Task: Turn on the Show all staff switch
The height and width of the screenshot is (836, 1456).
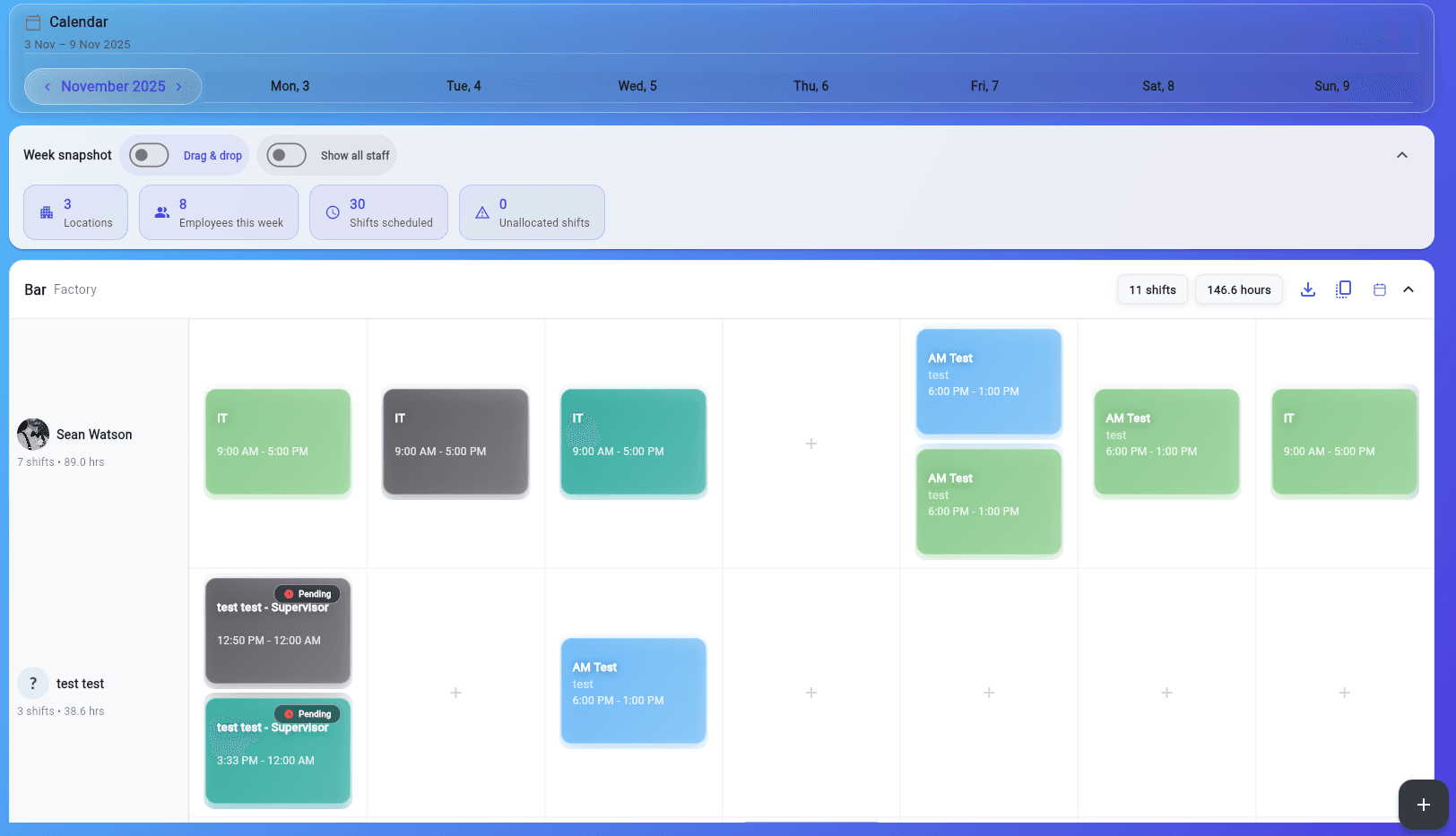Action: 285,155
